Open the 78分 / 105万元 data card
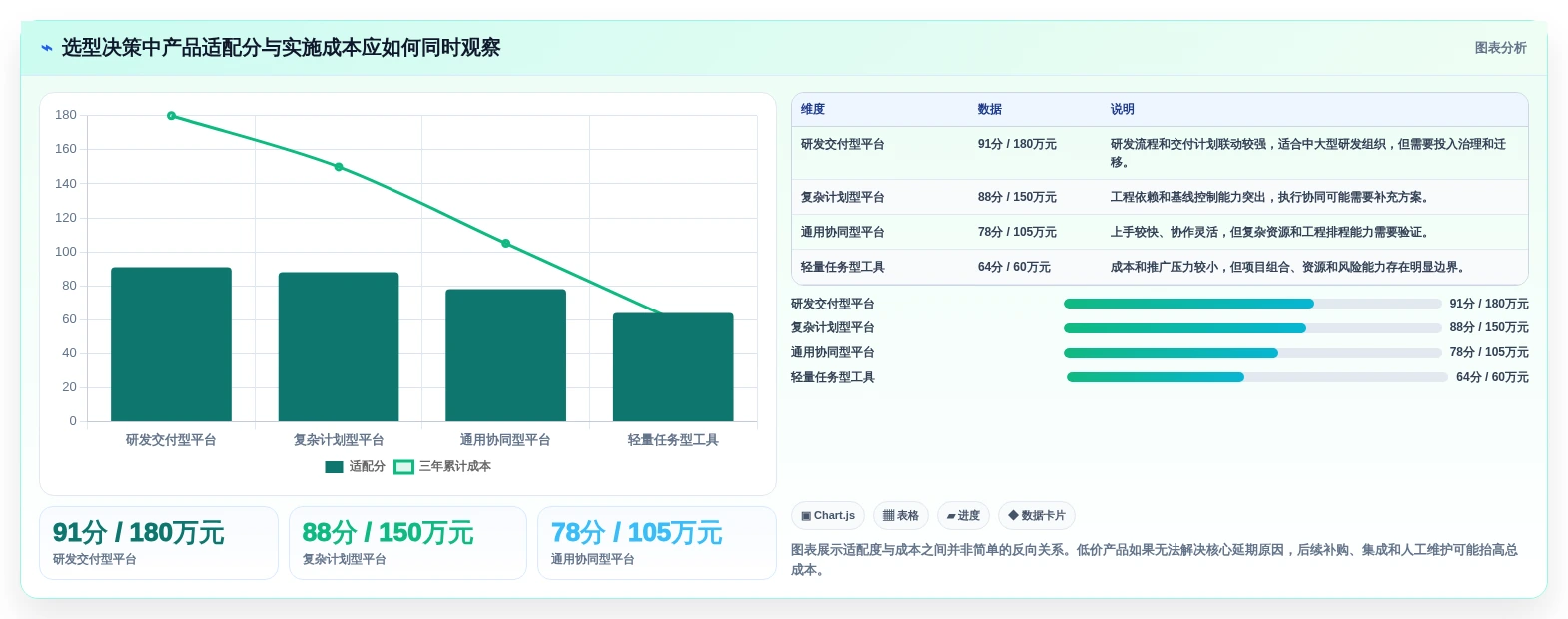This screenshot has width=1568, height=619. click(657, 543)
